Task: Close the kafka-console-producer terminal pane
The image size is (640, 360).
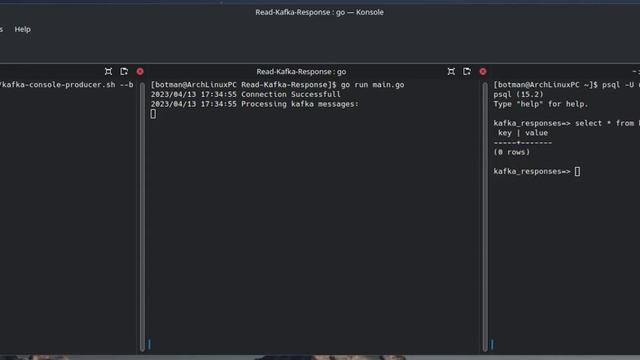Action: click(140, 71)
